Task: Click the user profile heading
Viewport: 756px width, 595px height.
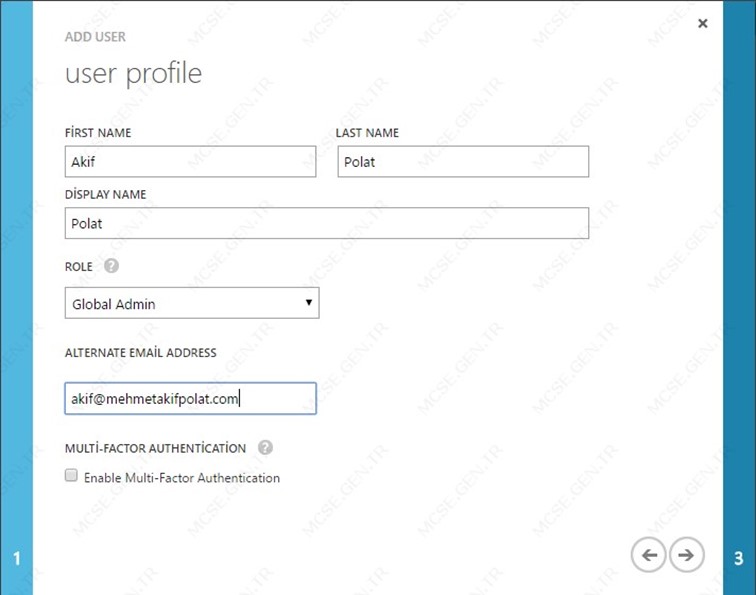Action: 134,74
